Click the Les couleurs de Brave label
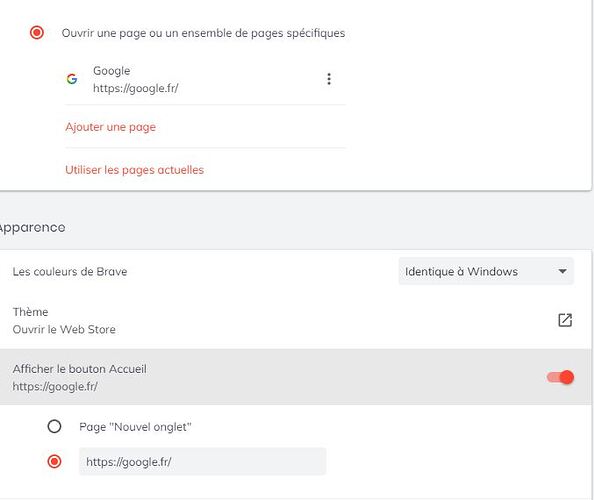This screenshot has height=500, width=594. coord(70,272)
